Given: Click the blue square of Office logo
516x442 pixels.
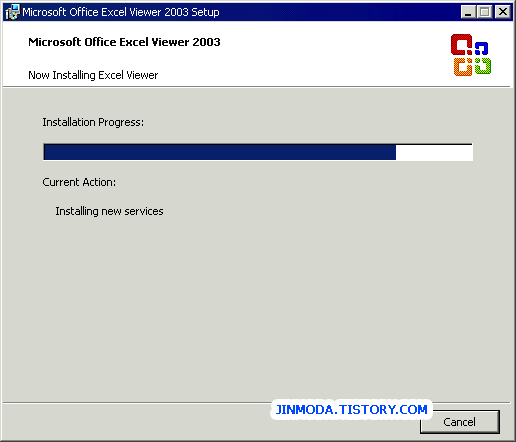Looking at the screenshot, I should coord(481,48).
